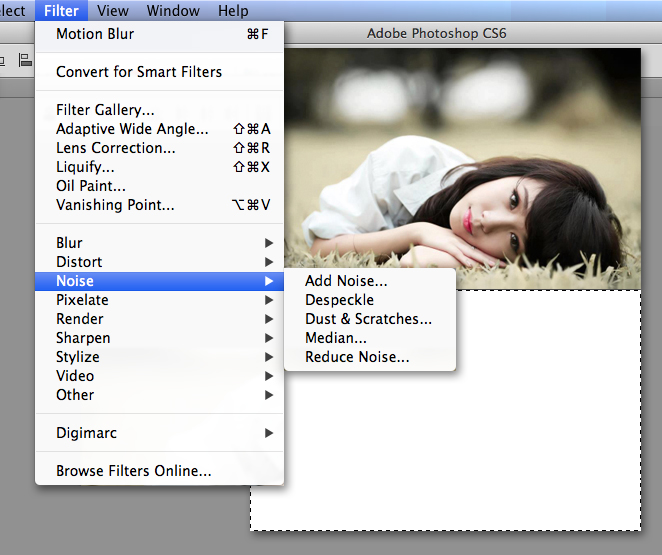This screenshot has height=555, width=662.
Task: Open the Reduce Noise dialog
Action: click(357, 357)
